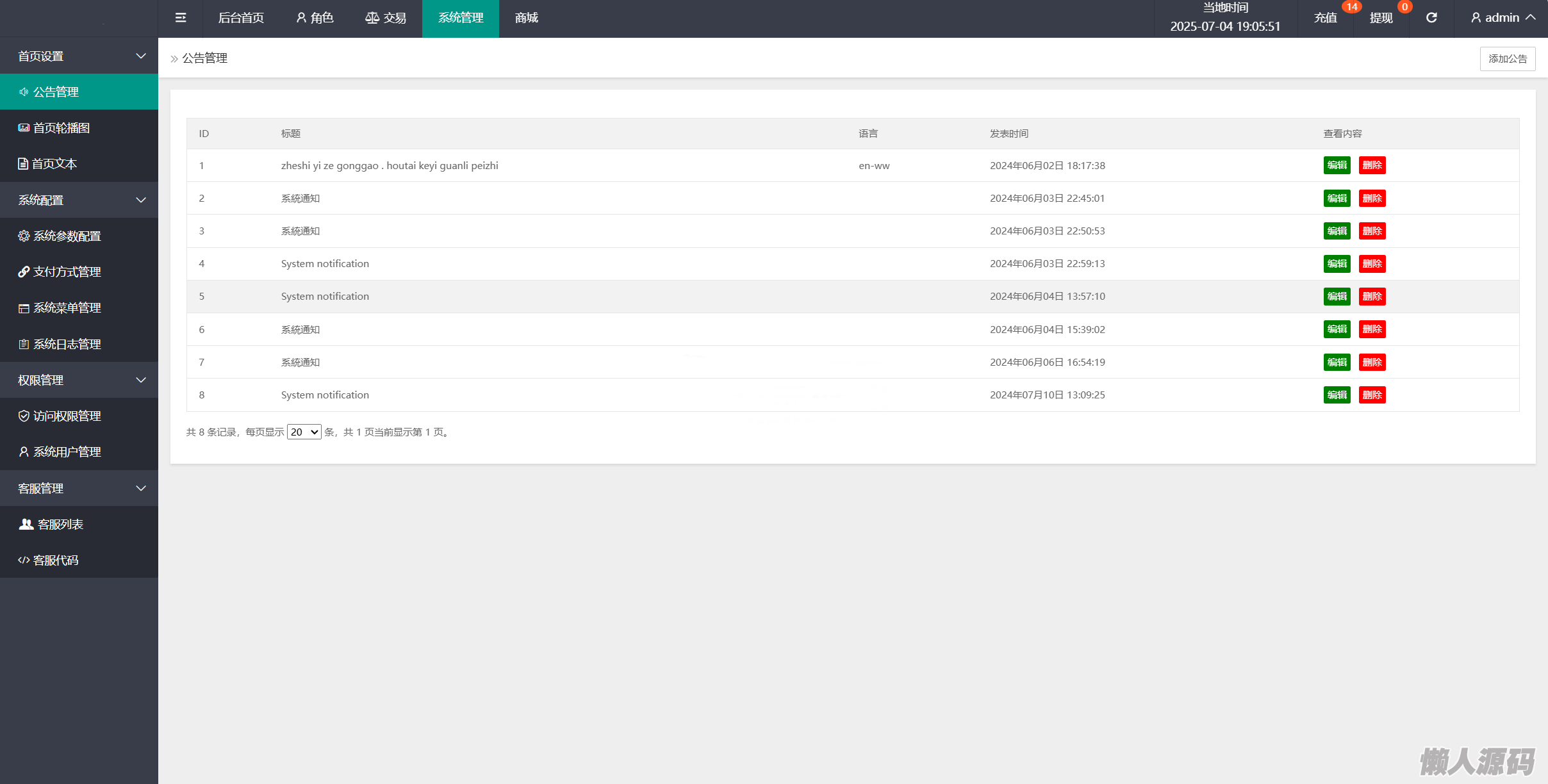This screenshot has width=1548, height=784.
Task: Open 提现 notifications with badge 0
Action: [1381, 18]
